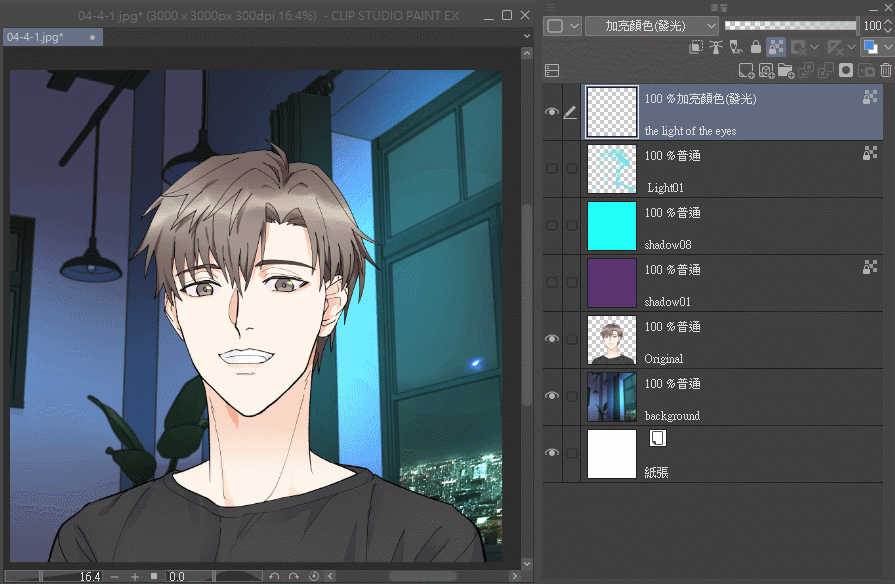Click transfer to lower layer icon
The width and height of the screenshot is (895, 584).
tap(806, 70)
